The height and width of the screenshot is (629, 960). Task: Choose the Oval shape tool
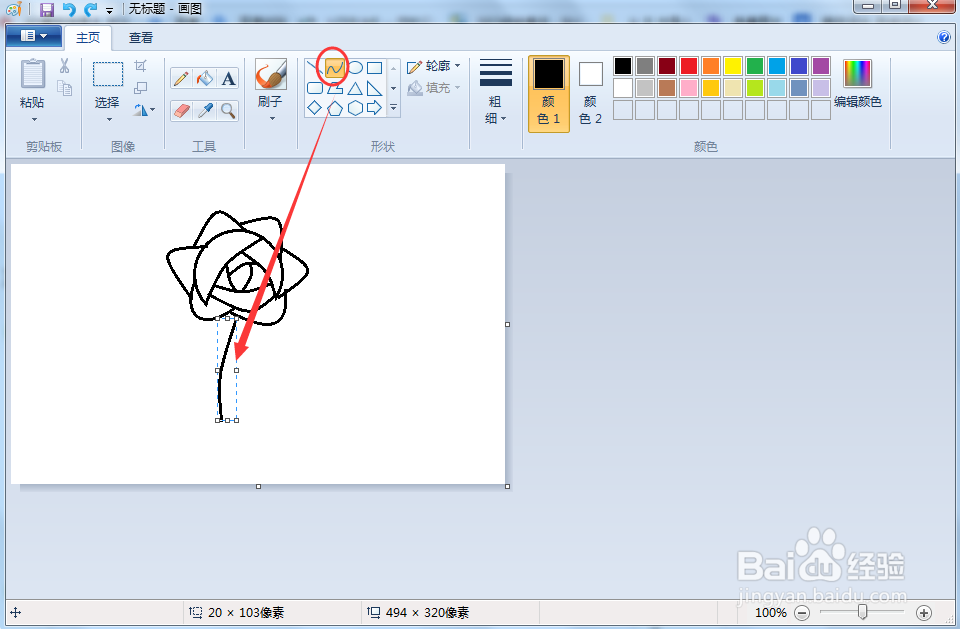pos(355,67)
